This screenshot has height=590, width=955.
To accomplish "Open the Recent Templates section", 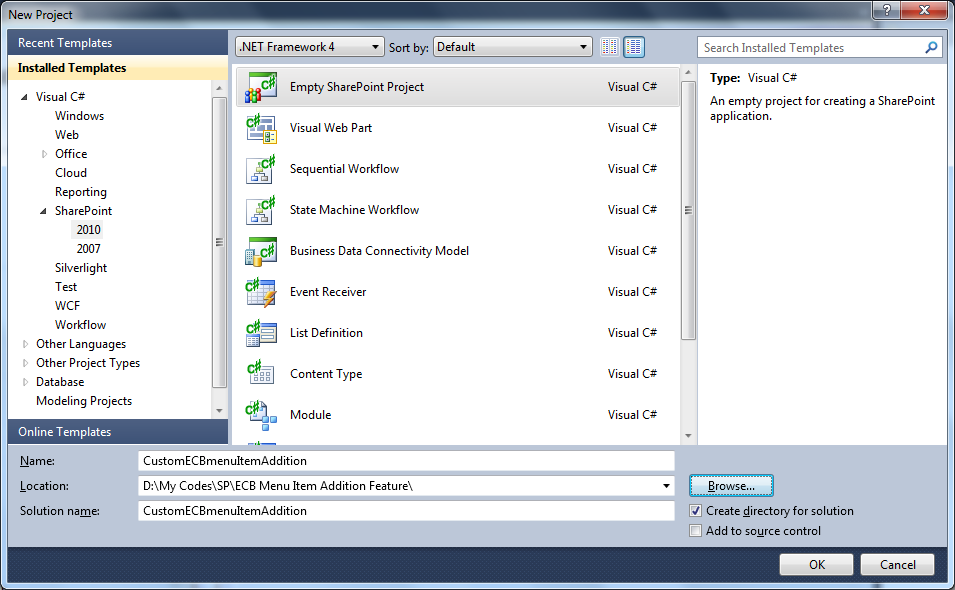I will [x=118, y=43].
